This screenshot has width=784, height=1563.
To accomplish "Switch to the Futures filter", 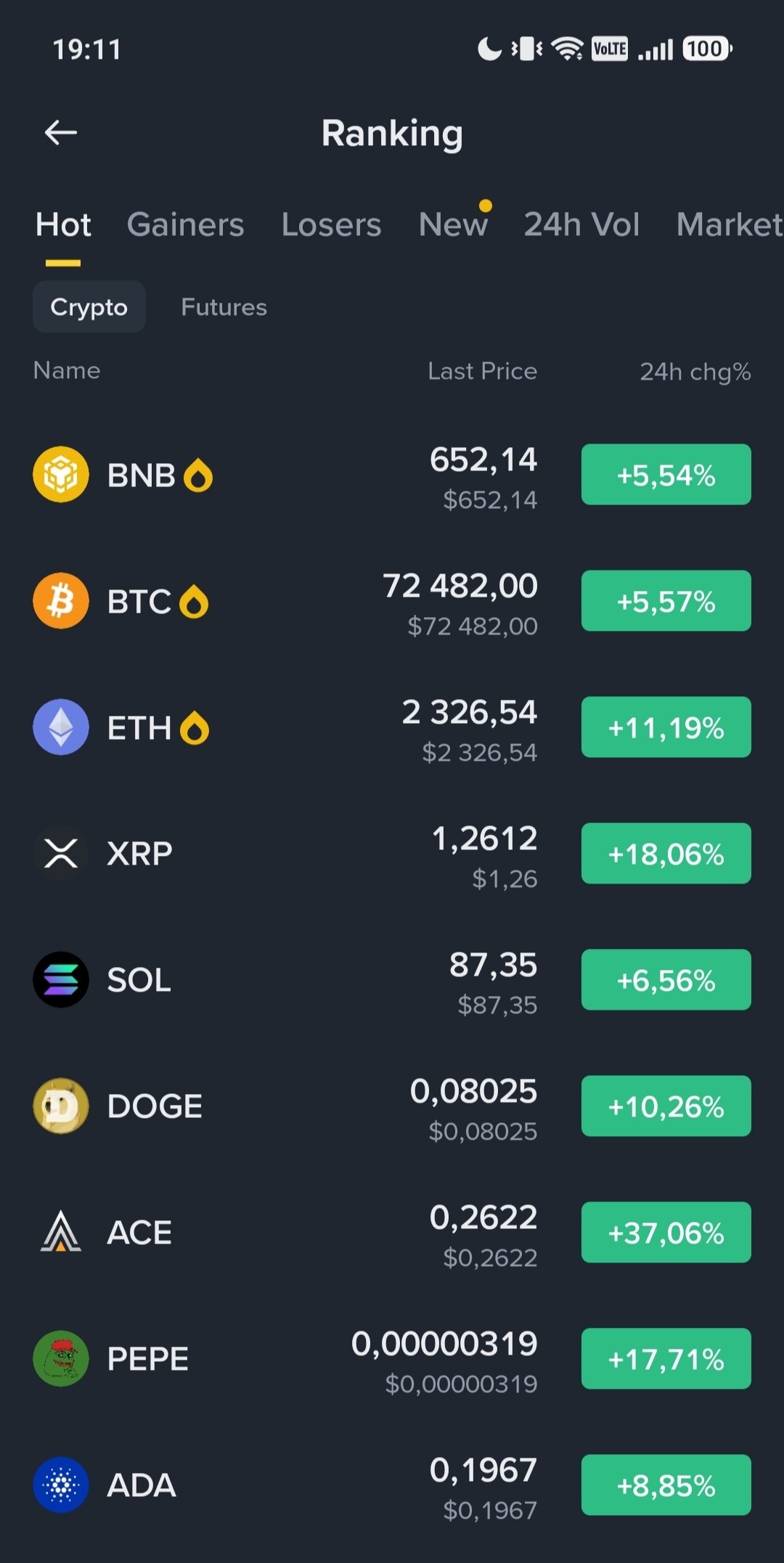I will coord(224,307).
